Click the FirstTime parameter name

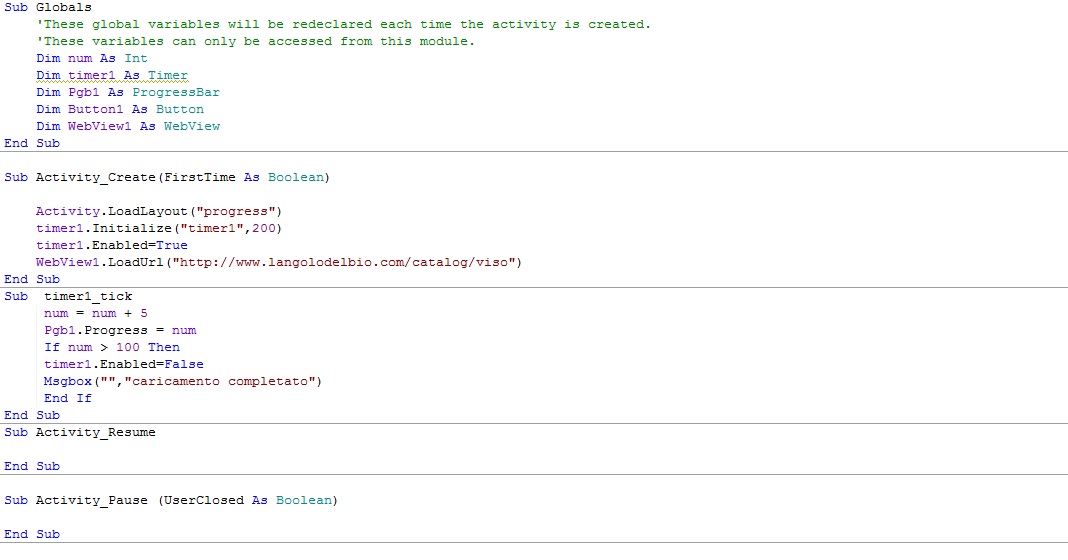[204, 177]
